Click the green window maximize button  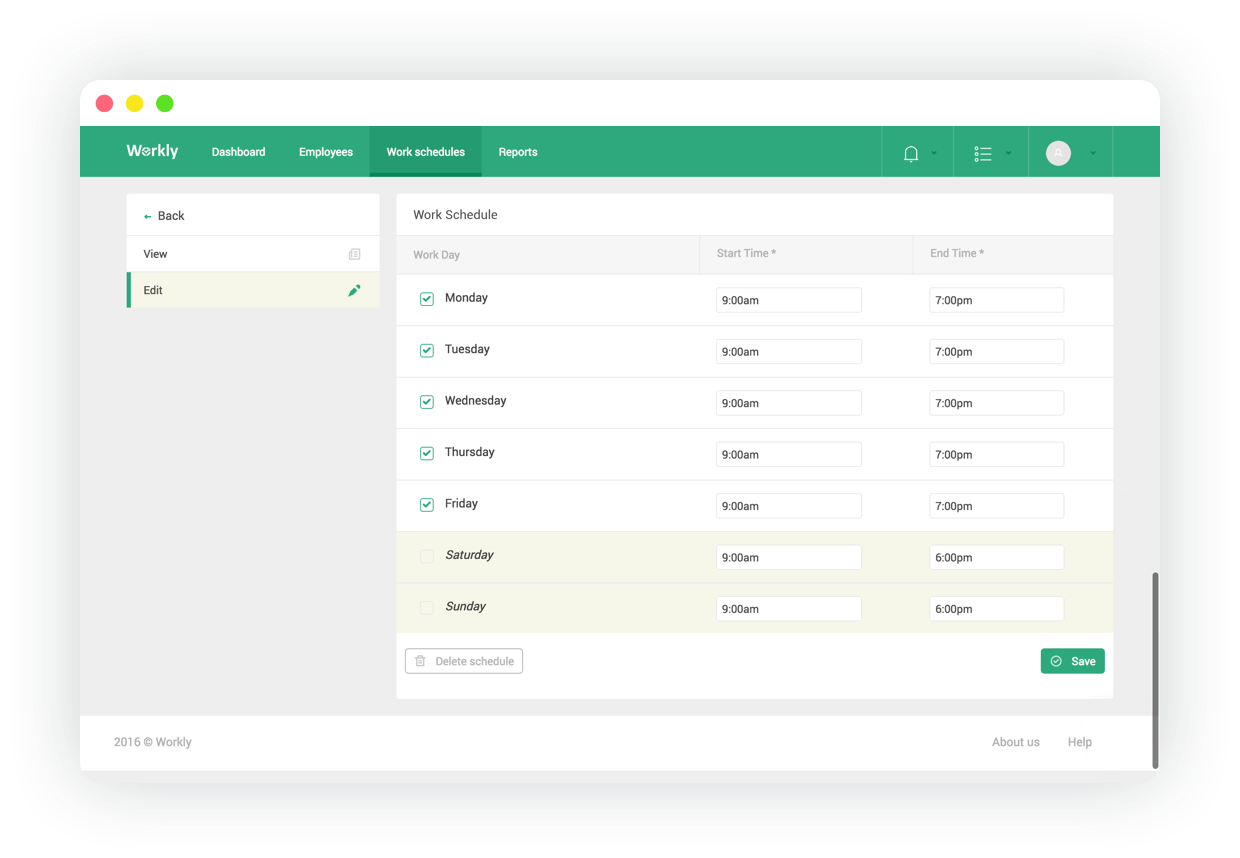pyautogui.click(x=165, y=103)
